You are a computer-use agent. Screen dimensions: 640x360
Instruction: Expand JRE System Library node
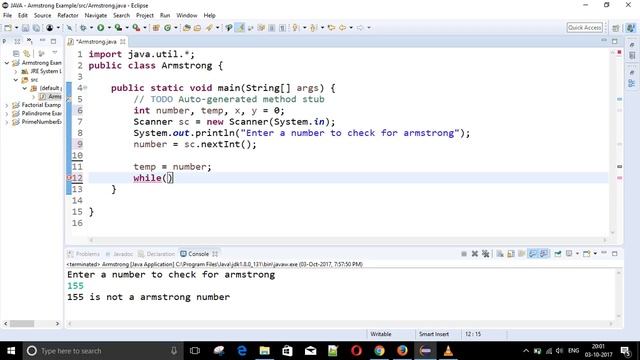(x=16, y=71)
